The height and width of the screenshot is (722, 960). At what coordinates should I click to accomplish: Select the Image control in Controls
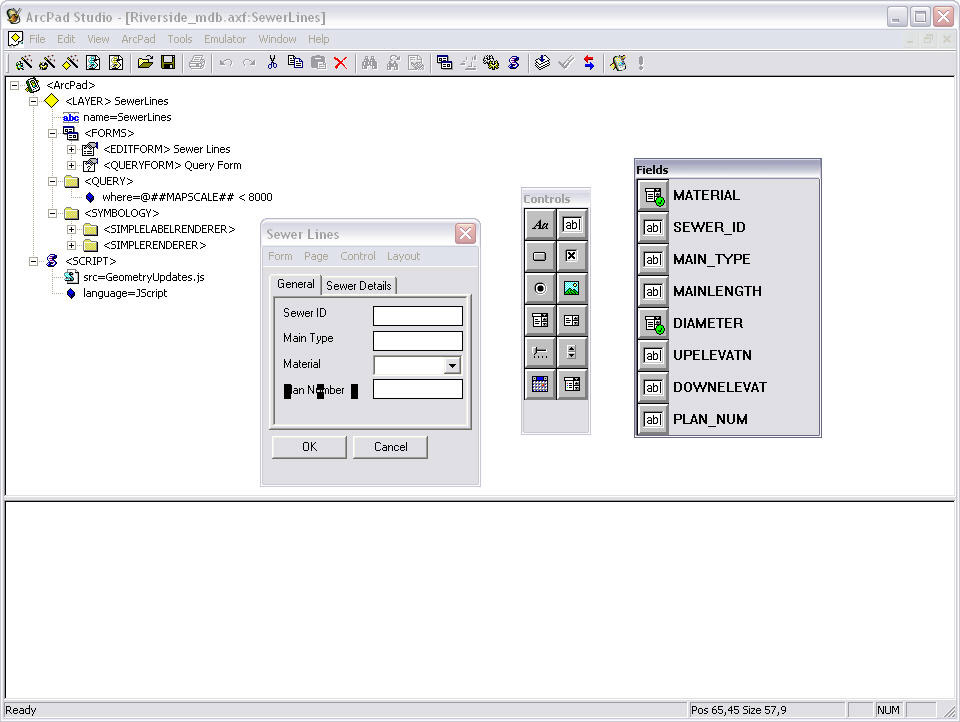click(572, 288)
